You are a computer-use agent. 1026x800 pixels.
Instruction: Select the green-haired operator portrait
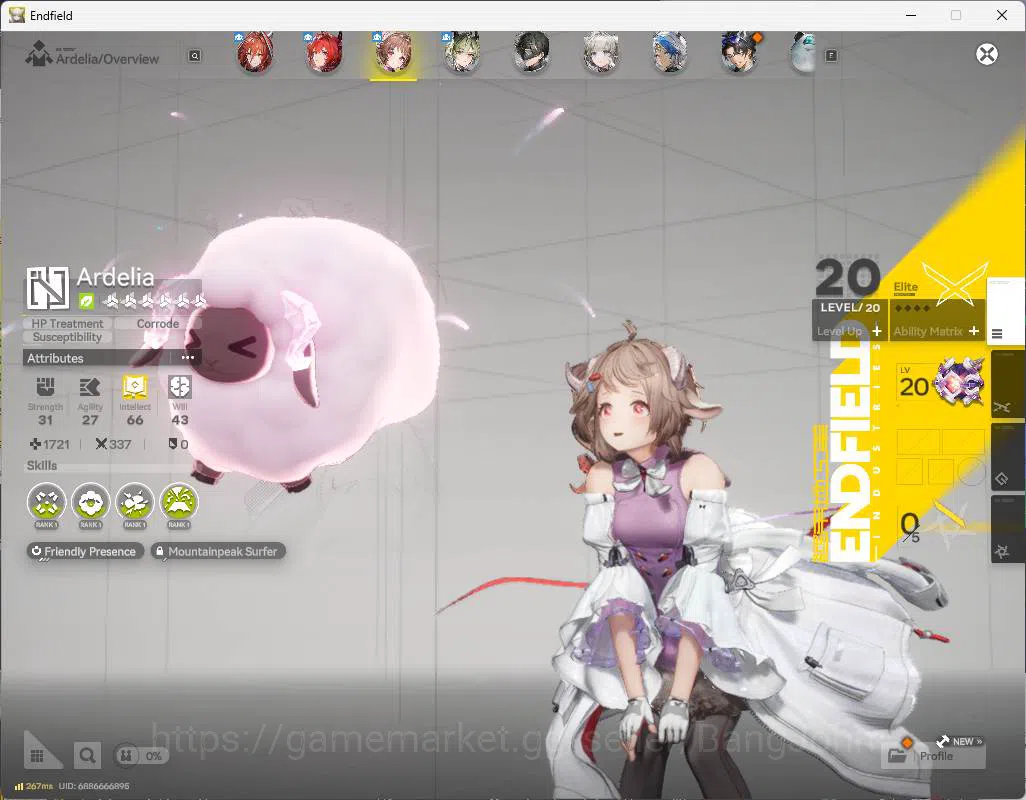click(x=463, y=54)
